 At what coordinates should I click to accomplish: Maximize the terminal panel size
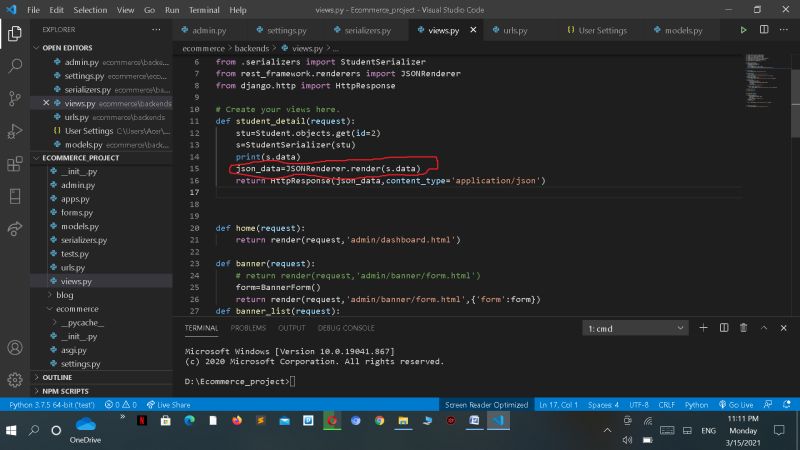pos(764,328)
